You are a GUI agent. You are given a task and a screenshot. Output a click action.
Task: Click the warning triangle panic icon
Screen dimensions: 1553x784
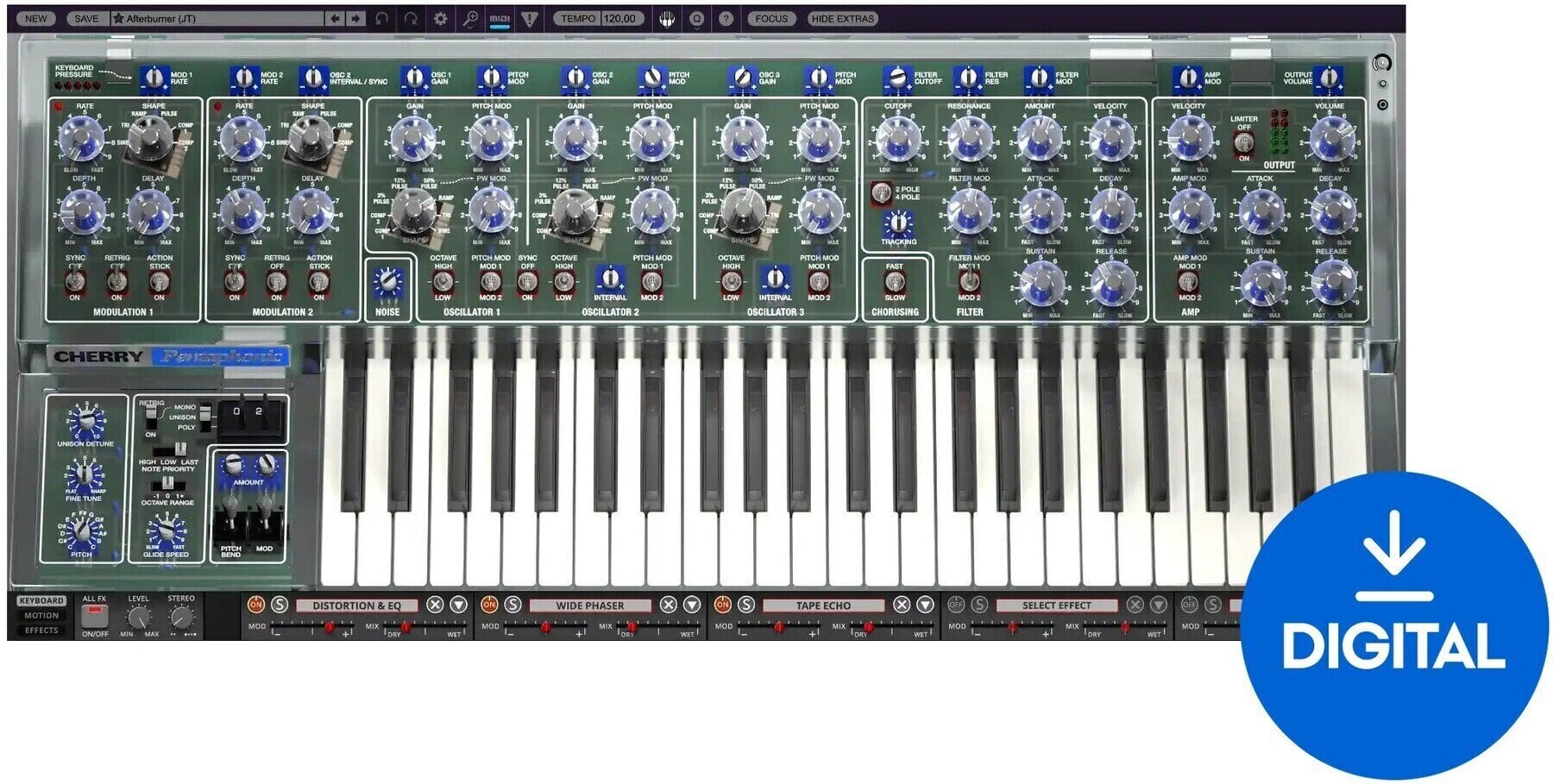pos(530,18)
